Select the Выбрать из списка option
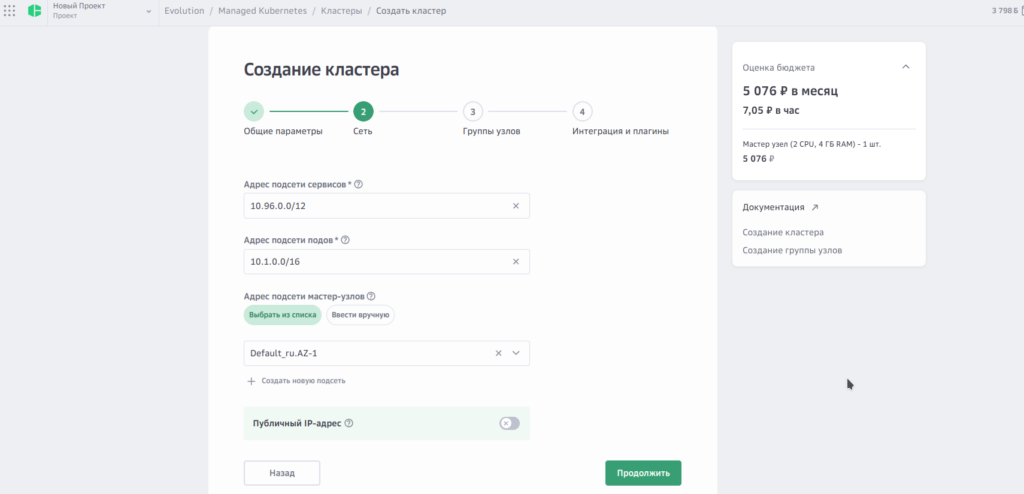 [283, 315]
